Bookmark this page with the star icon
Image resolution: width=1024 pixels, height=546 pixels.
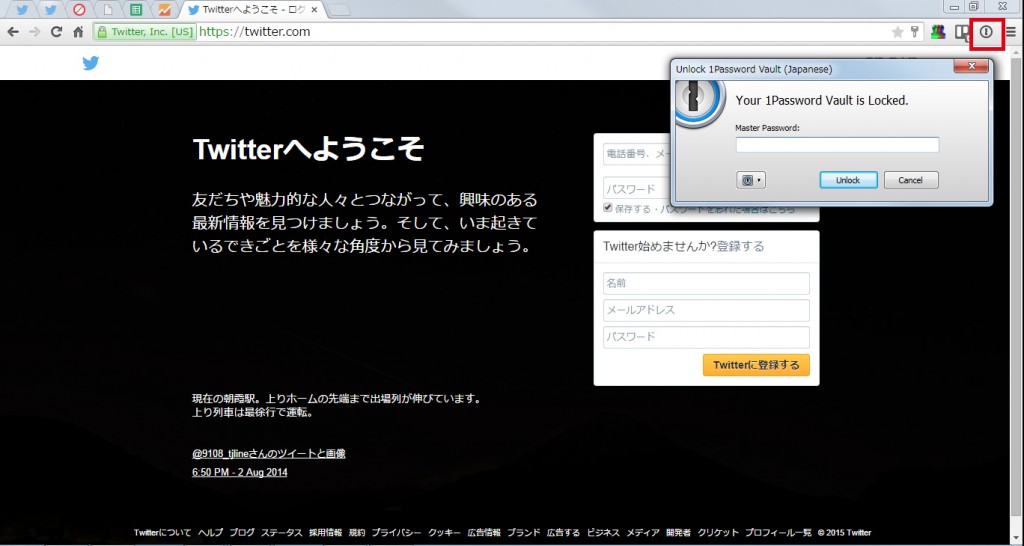click(x=898, y=31)
